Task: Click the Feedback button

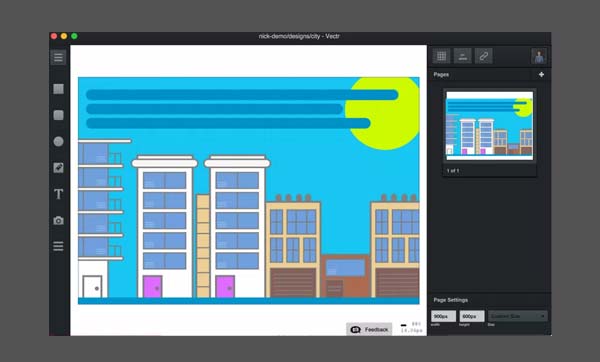Action: (x=369, y=329)
